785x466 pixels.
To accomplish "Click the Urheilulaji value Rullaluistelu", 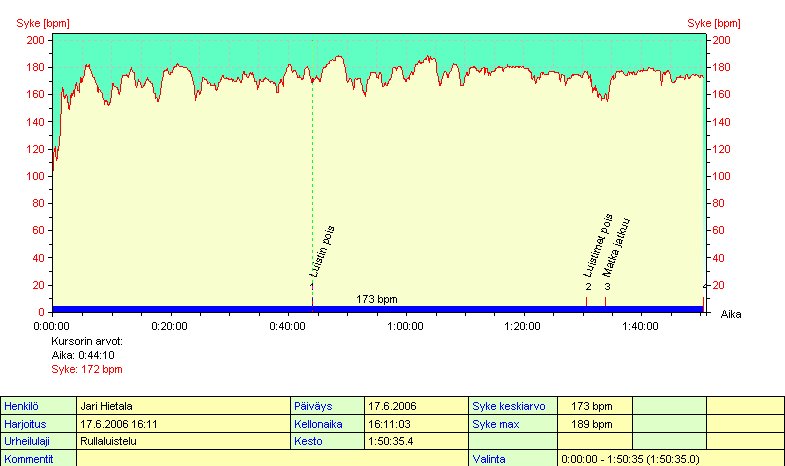I will coord(182,441).
